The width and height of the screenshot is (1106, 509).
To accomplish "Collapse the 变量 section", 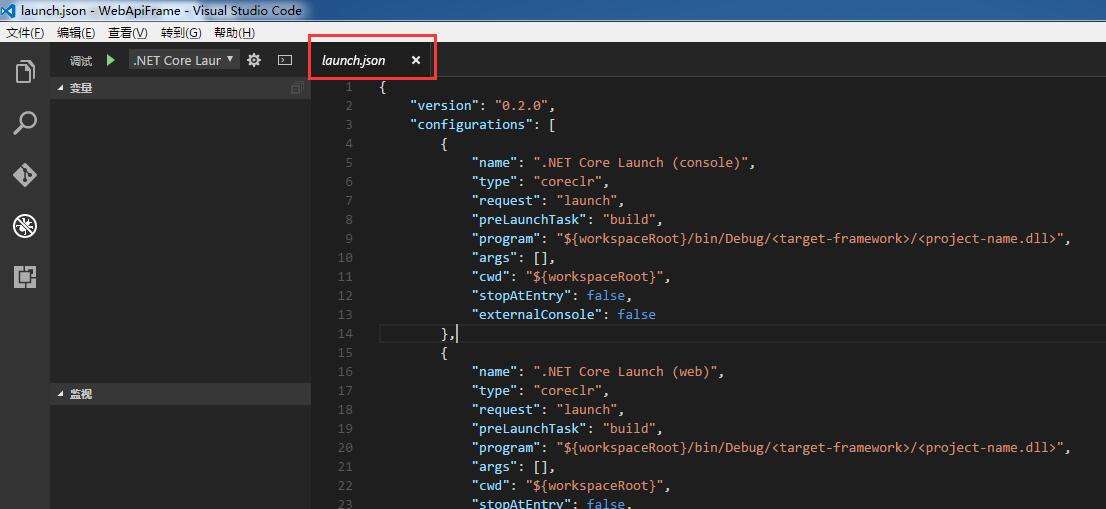I will [181, 88].
